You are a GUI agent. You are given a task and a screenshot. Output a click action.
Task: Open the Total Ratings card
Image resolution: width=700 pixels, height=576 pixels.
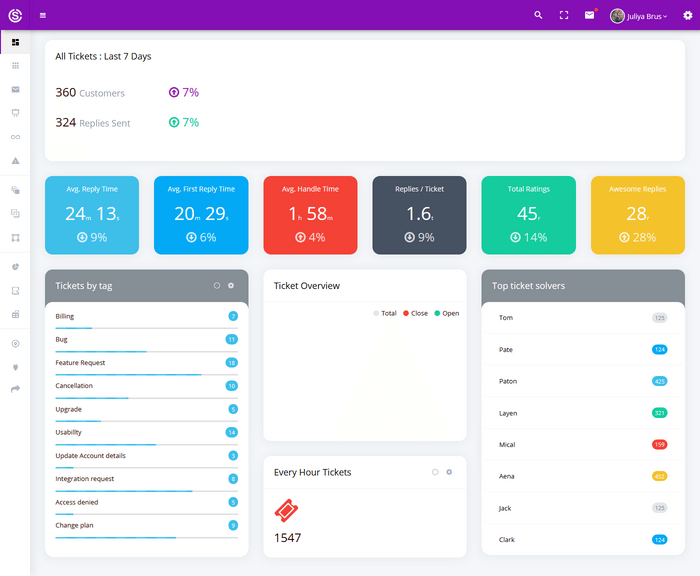tap(529, 215)
